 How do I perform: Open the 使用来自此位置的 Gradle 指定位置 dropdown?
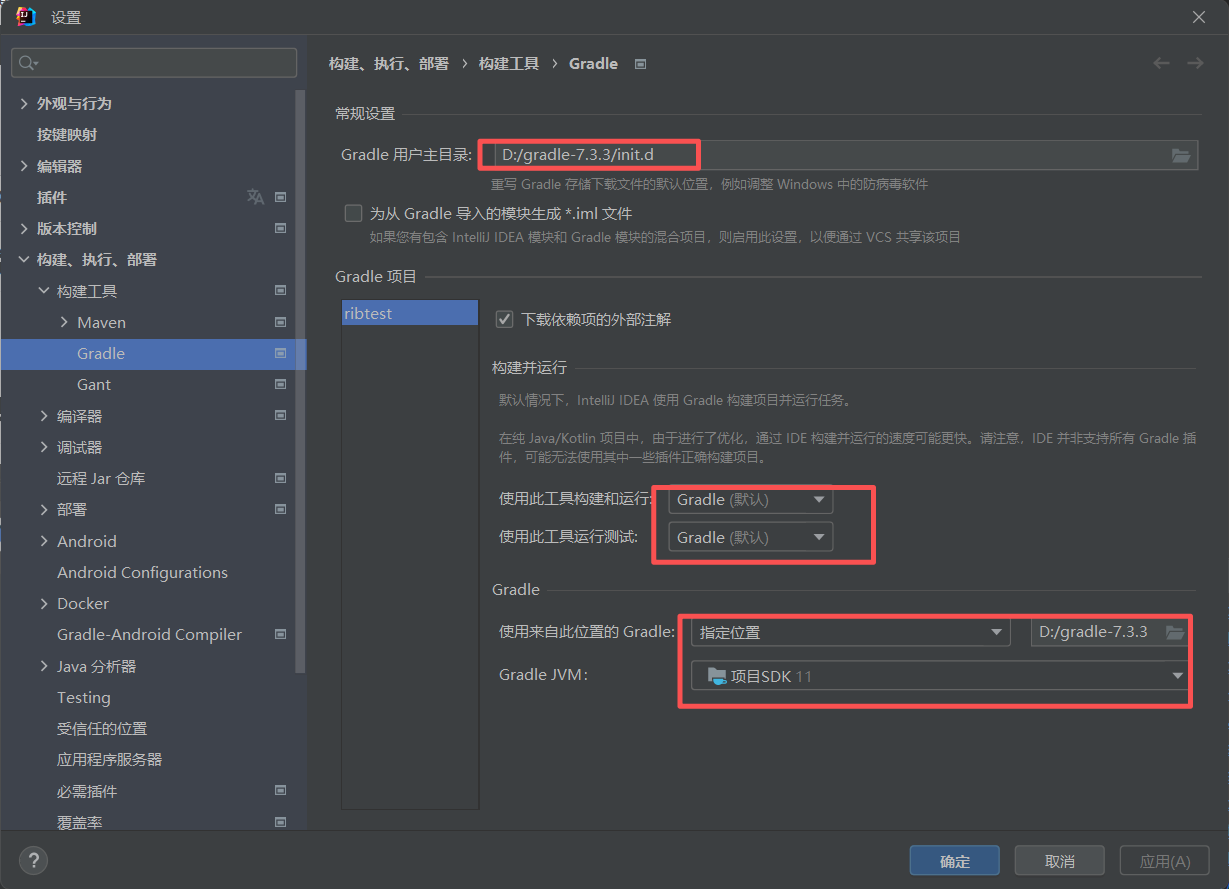point(850,632)
